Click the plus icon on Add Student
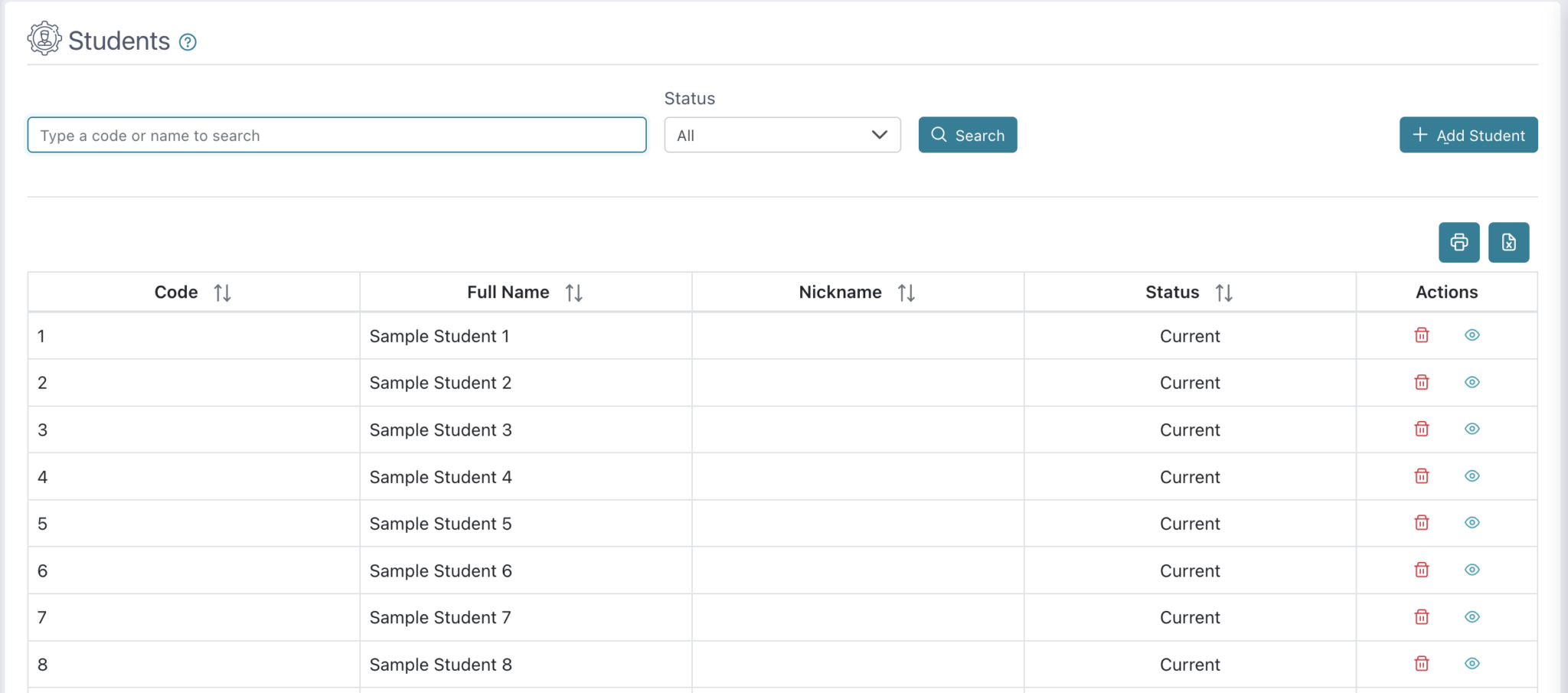 pyautogui.click(x=1420, y=134)
